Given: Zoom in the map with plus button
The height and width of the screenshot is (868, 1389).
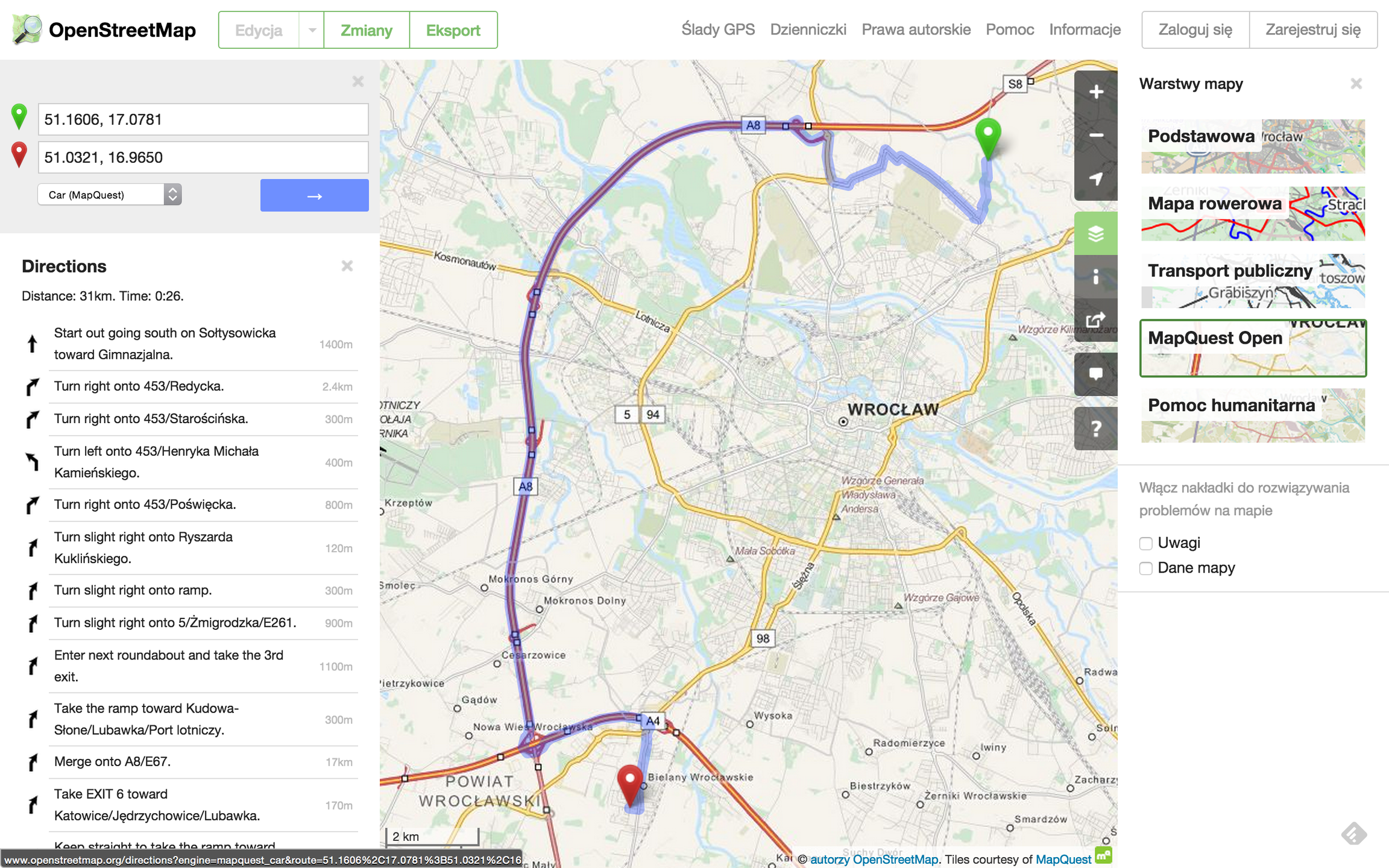Looking at the screenshot, I should click(x=1096, y=92).
